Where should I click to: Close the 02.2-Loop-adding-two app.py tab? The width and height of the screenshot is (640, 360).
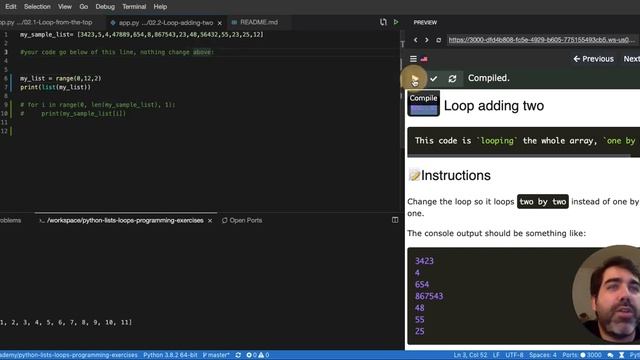(220, 23)
